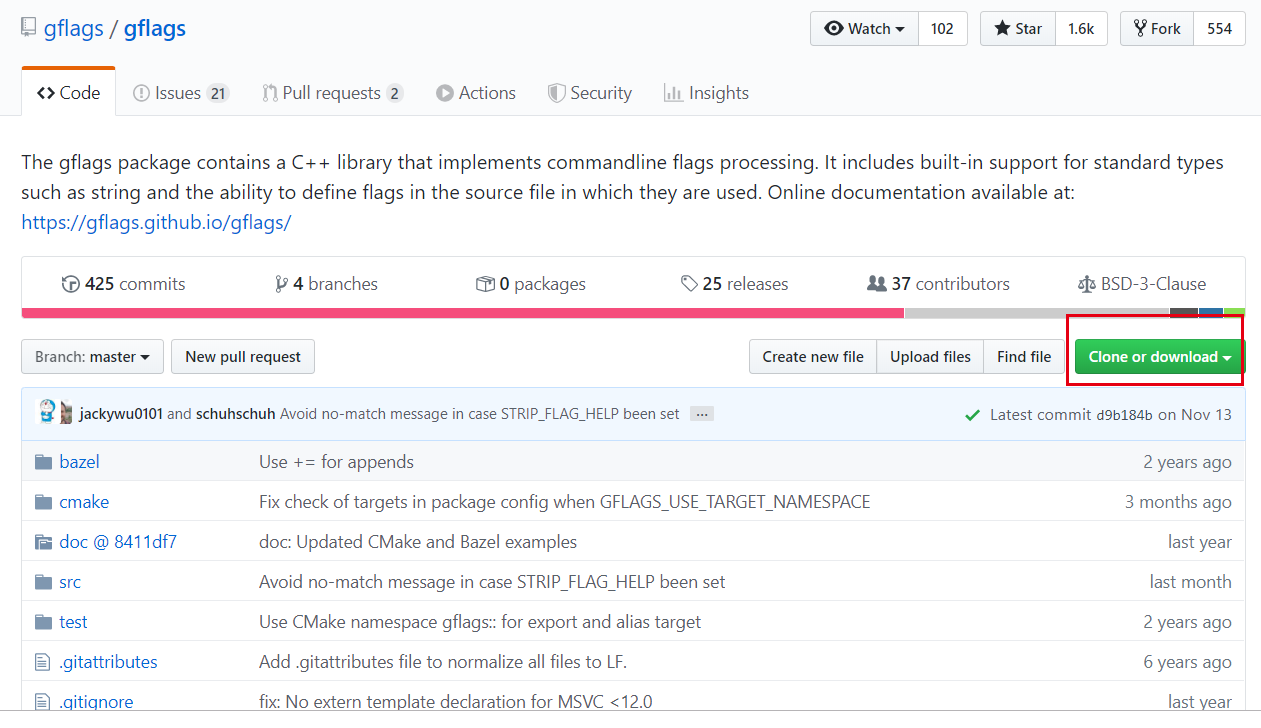Open the gflags owner link
The width and height of the screenshot is (1261, 728).
tap(74, 28)
